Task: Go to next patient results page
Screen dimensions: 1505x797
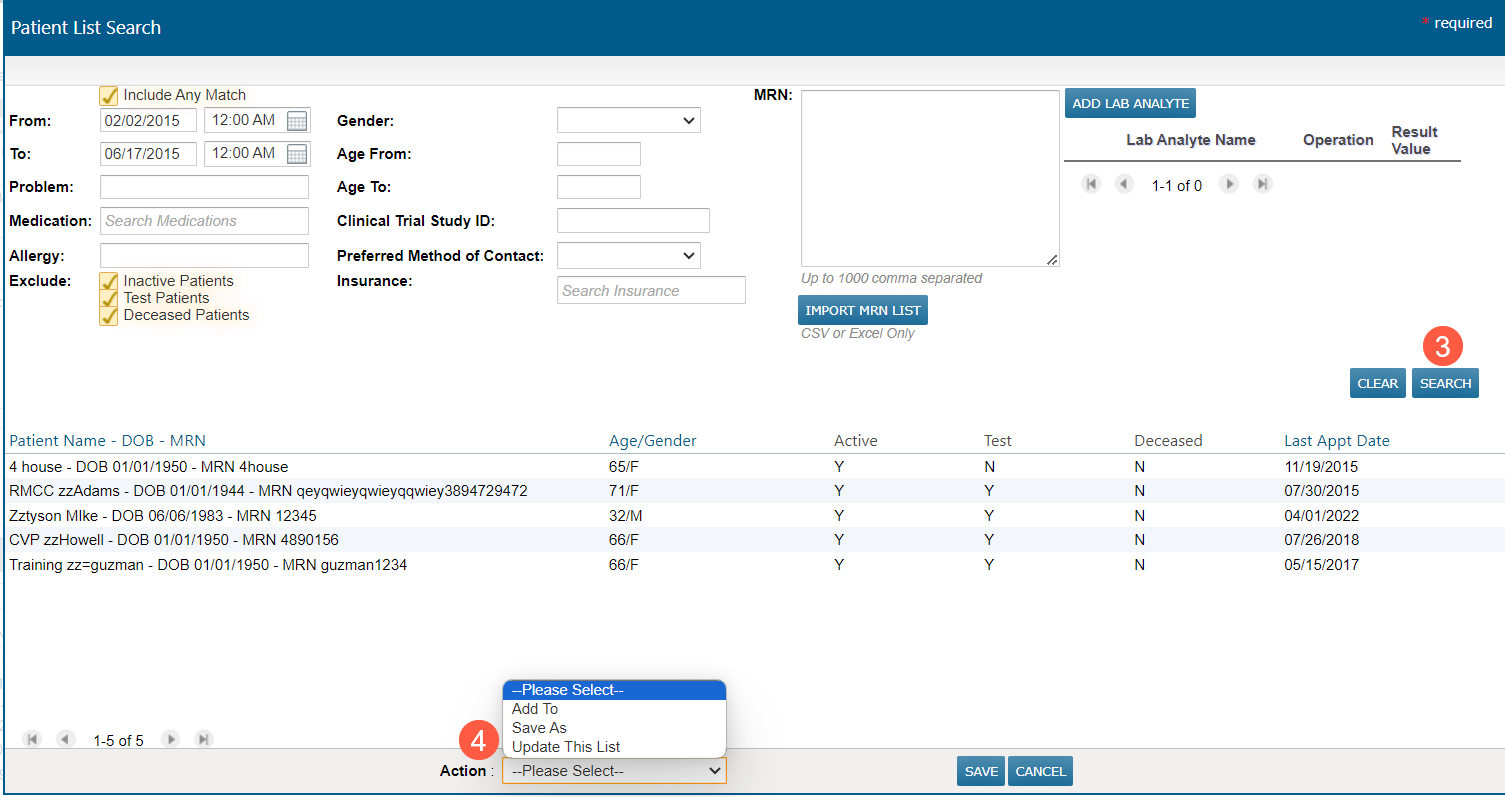Action: coord(171,740)
